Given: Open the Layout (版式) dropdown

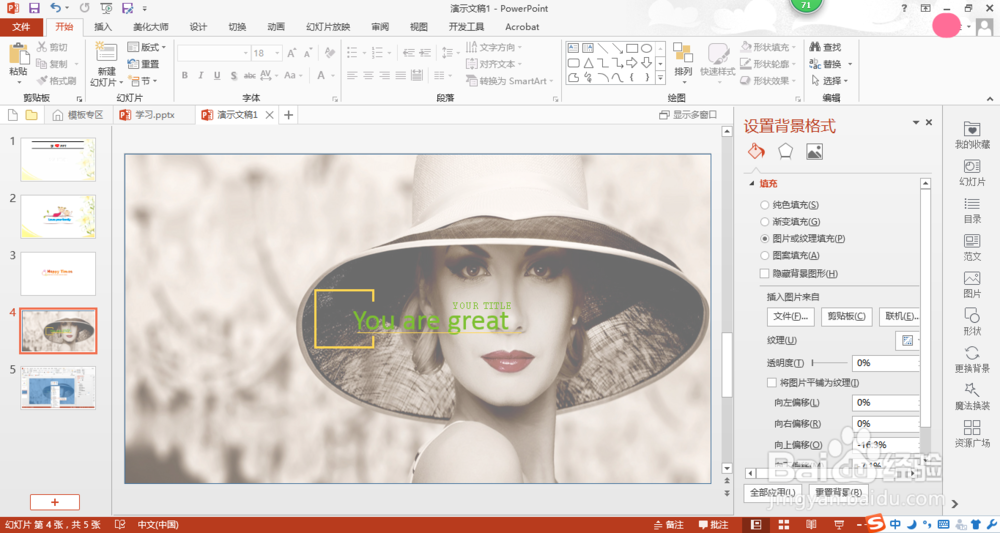Looking at the screenshot, I should 147,47.
